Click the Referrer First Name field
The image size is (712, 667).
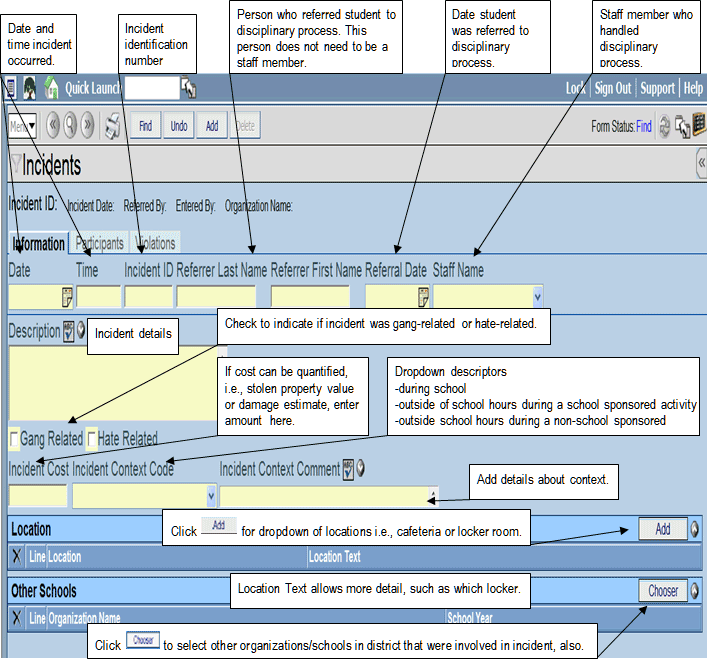point(310,297)
